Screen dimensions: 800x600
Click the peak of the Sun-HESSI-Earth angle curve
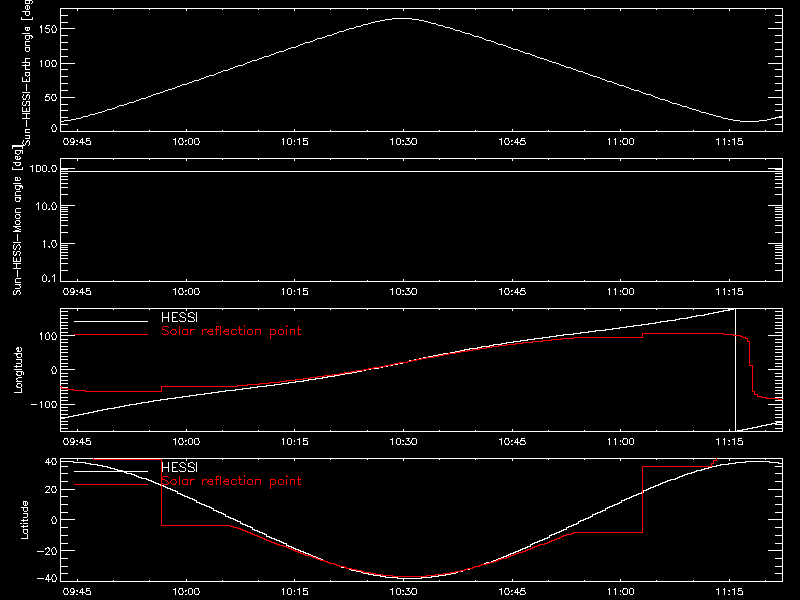[x=403, y=19]
